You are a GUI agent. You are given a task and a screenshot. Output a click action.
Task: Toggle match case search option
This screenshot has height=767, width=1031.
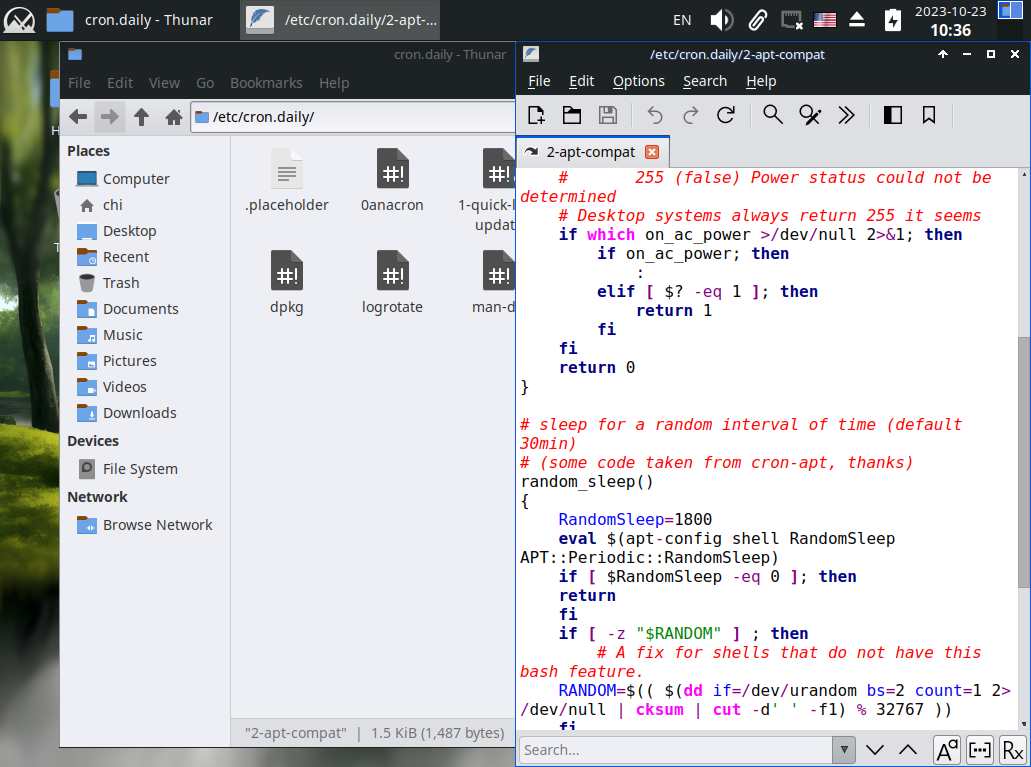(x=946, y=749)
